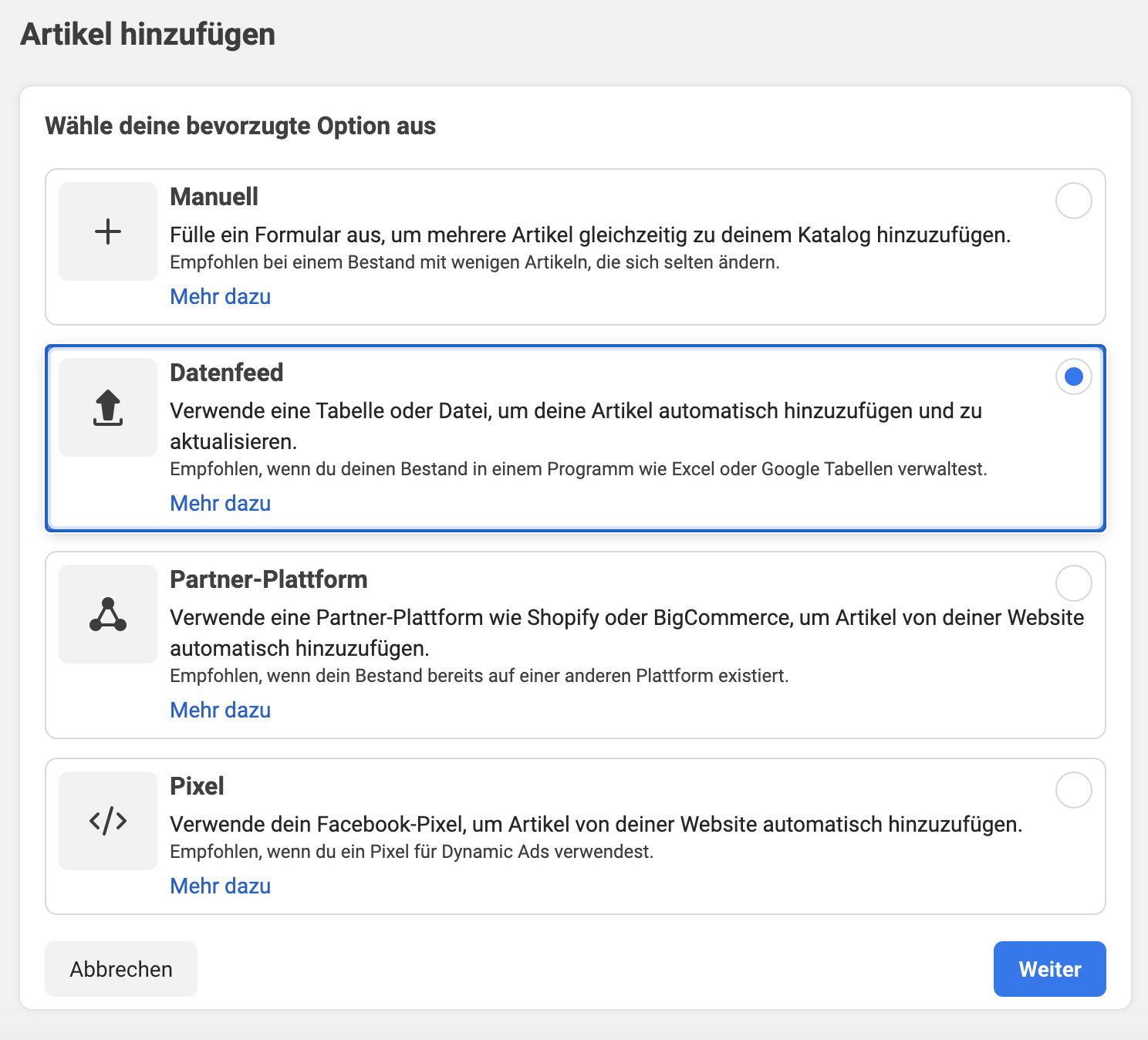This screenshot has height=1040, width=1148.
Task: Open Mehr dazu link under Partner-Plattform
Action: tap(221, 710)
